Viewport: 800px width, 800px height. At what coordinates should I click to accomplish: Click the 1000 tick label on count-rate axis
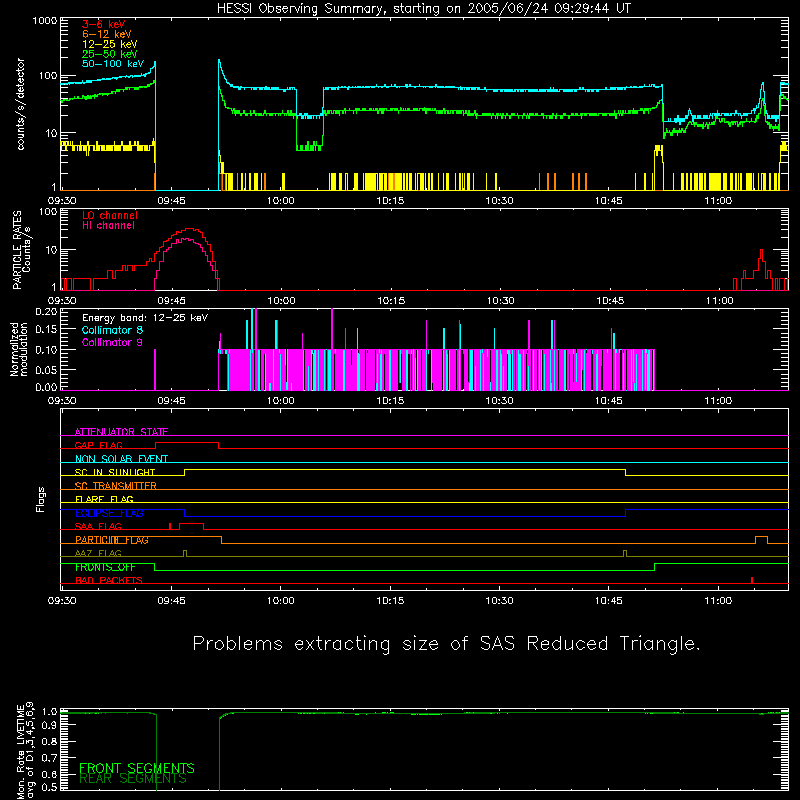[x=44, y=21]
